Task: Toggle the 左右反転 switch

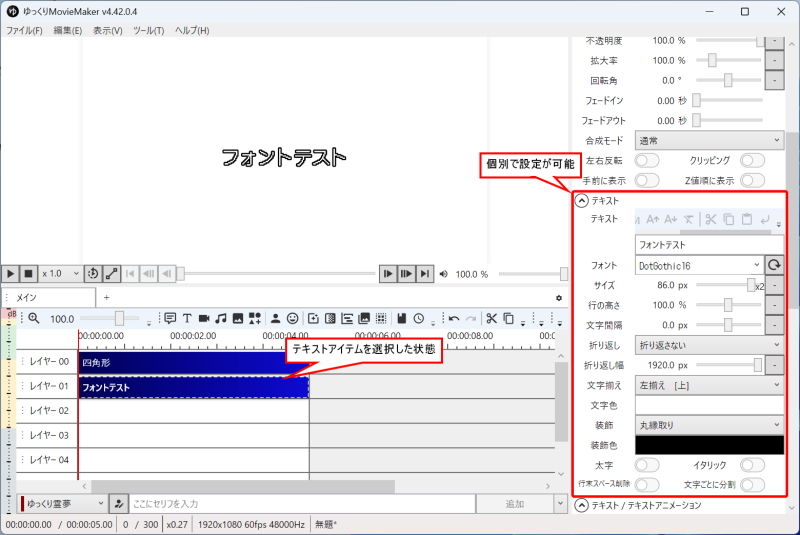Action: (646, 160)
